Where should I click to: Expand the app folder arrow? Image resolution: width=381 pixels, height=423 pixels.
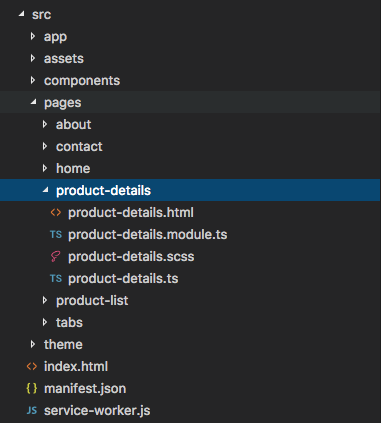33,36
